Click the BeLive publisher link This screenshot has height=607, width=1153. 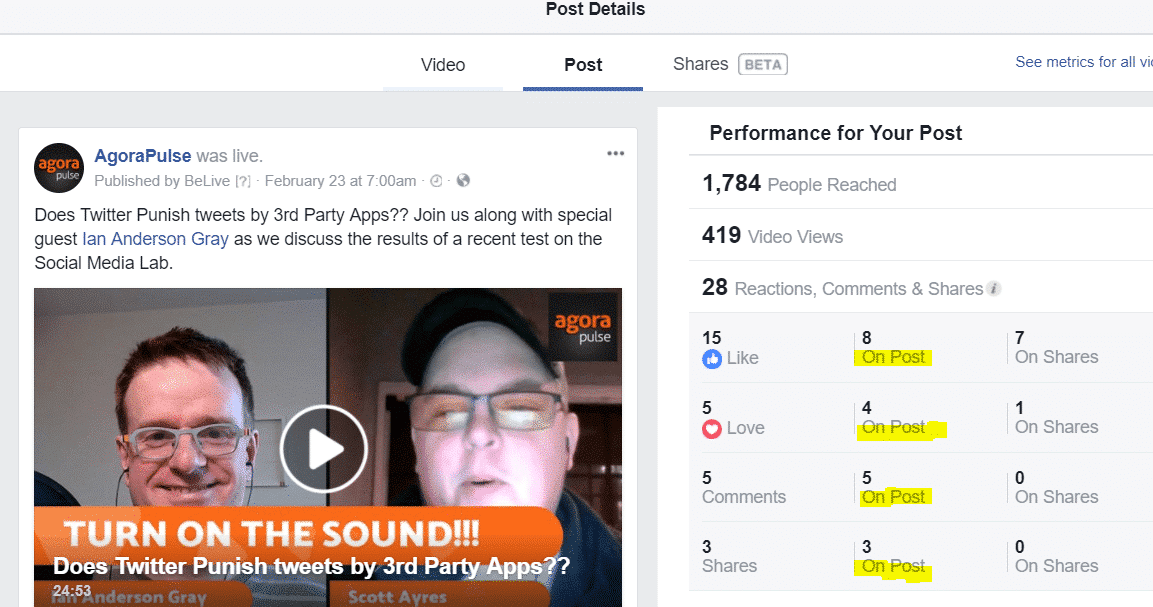pyautogui.click(x=207, y=181)
